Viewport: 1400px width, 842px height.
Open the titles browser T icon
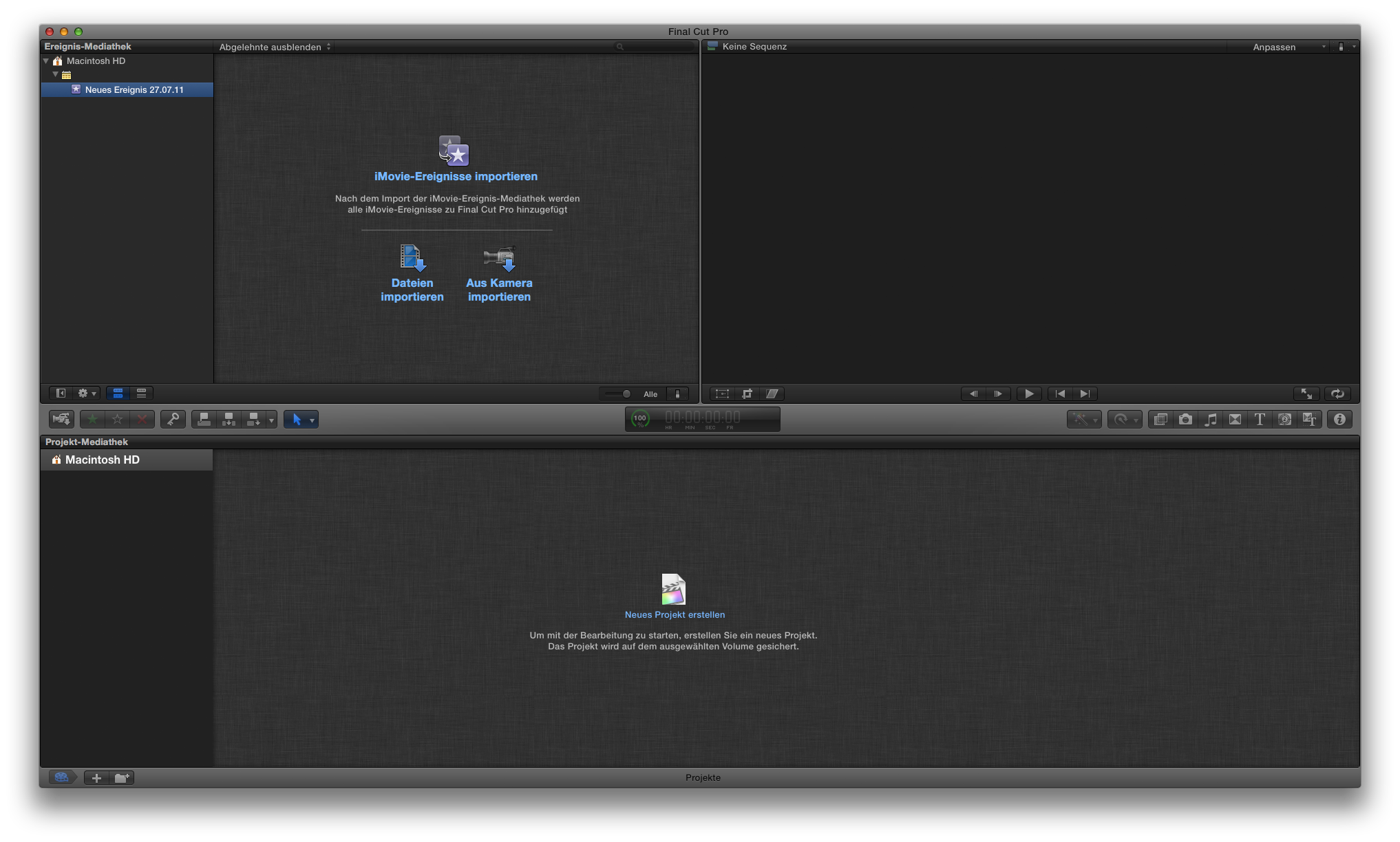point(1260,419)
